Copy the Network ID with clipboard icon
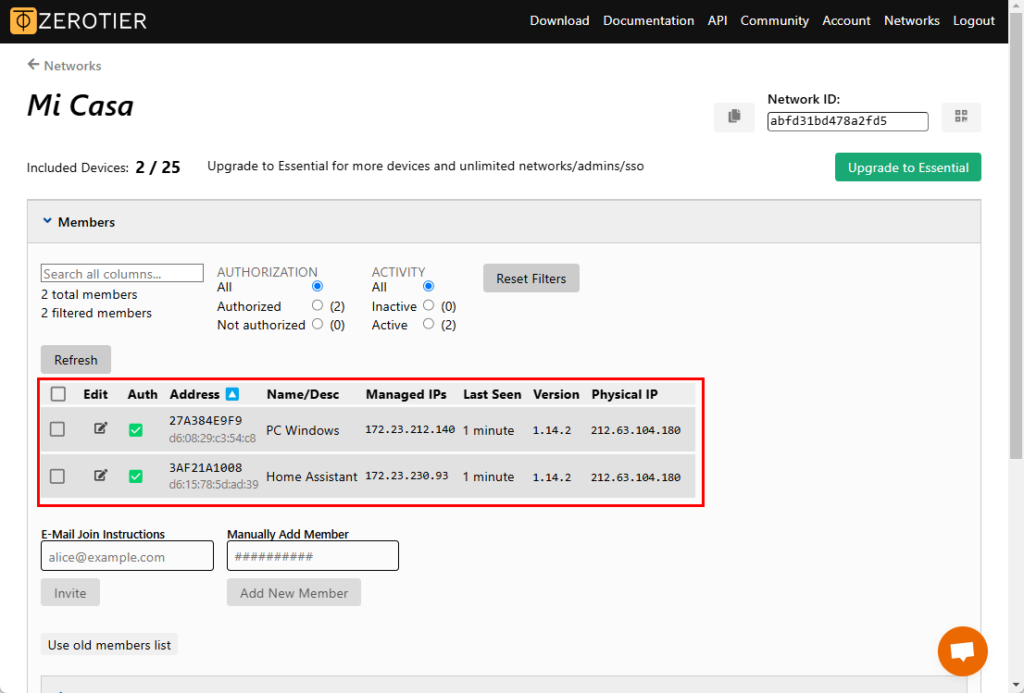The width and height of the screenshot is (1024, 693). point(734,117)
